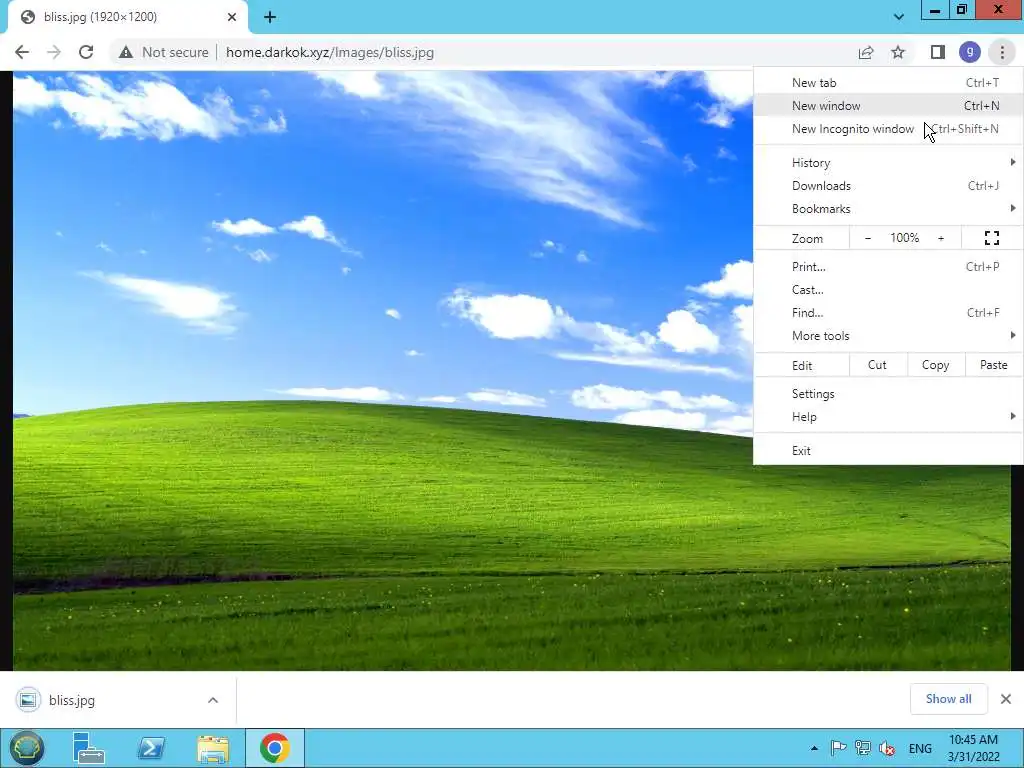Screen dimensions: 1024x768
Task: Click the network tray icon
Action: (x=863, y=748)
